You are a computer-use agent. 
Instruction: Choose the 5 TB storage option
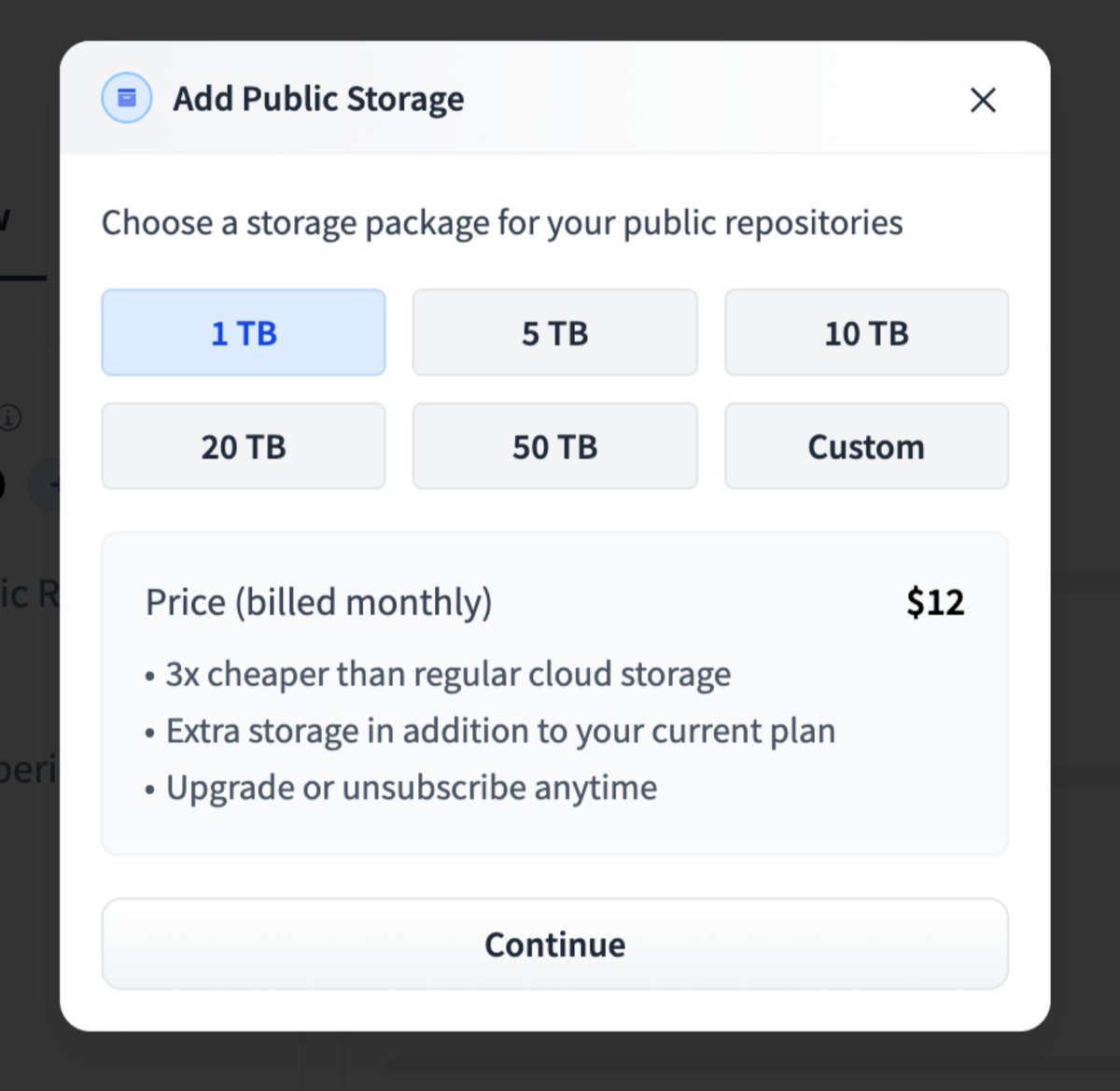pyautogui.click(x=554, y=333)
